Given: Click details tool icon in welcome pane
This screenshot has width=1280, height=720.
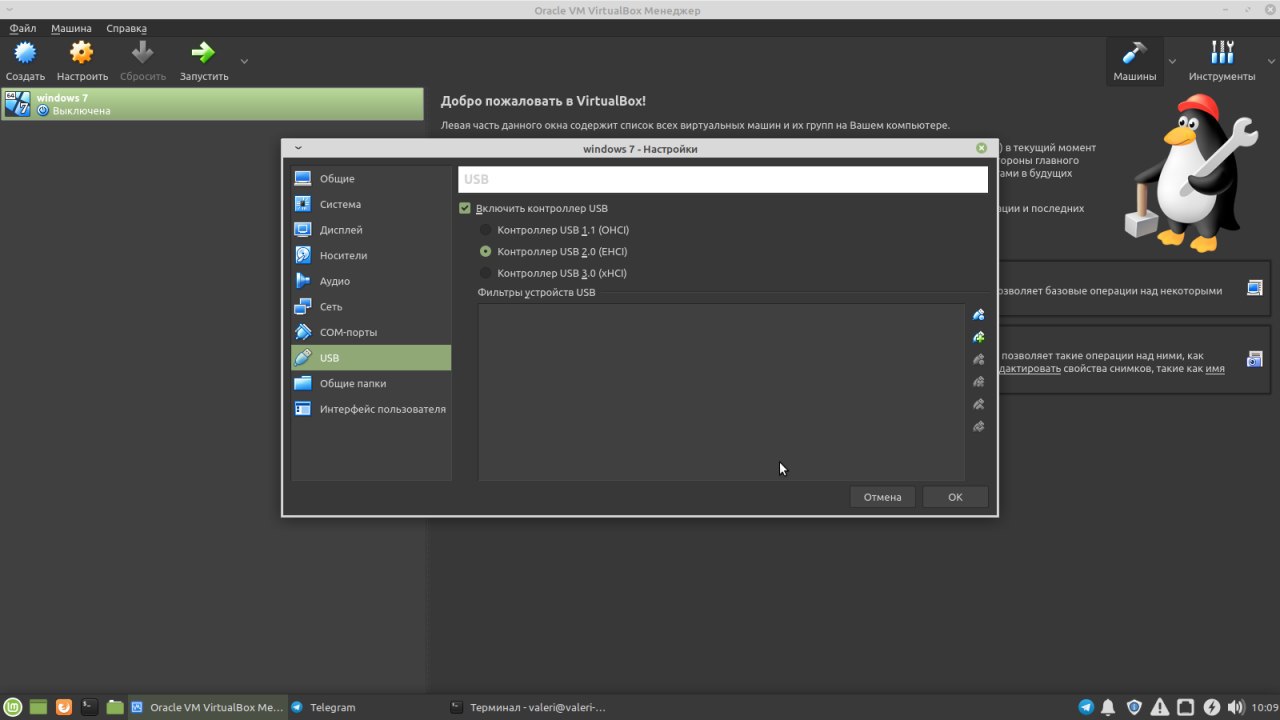Looking at the screenshot, I should 1255,289.
